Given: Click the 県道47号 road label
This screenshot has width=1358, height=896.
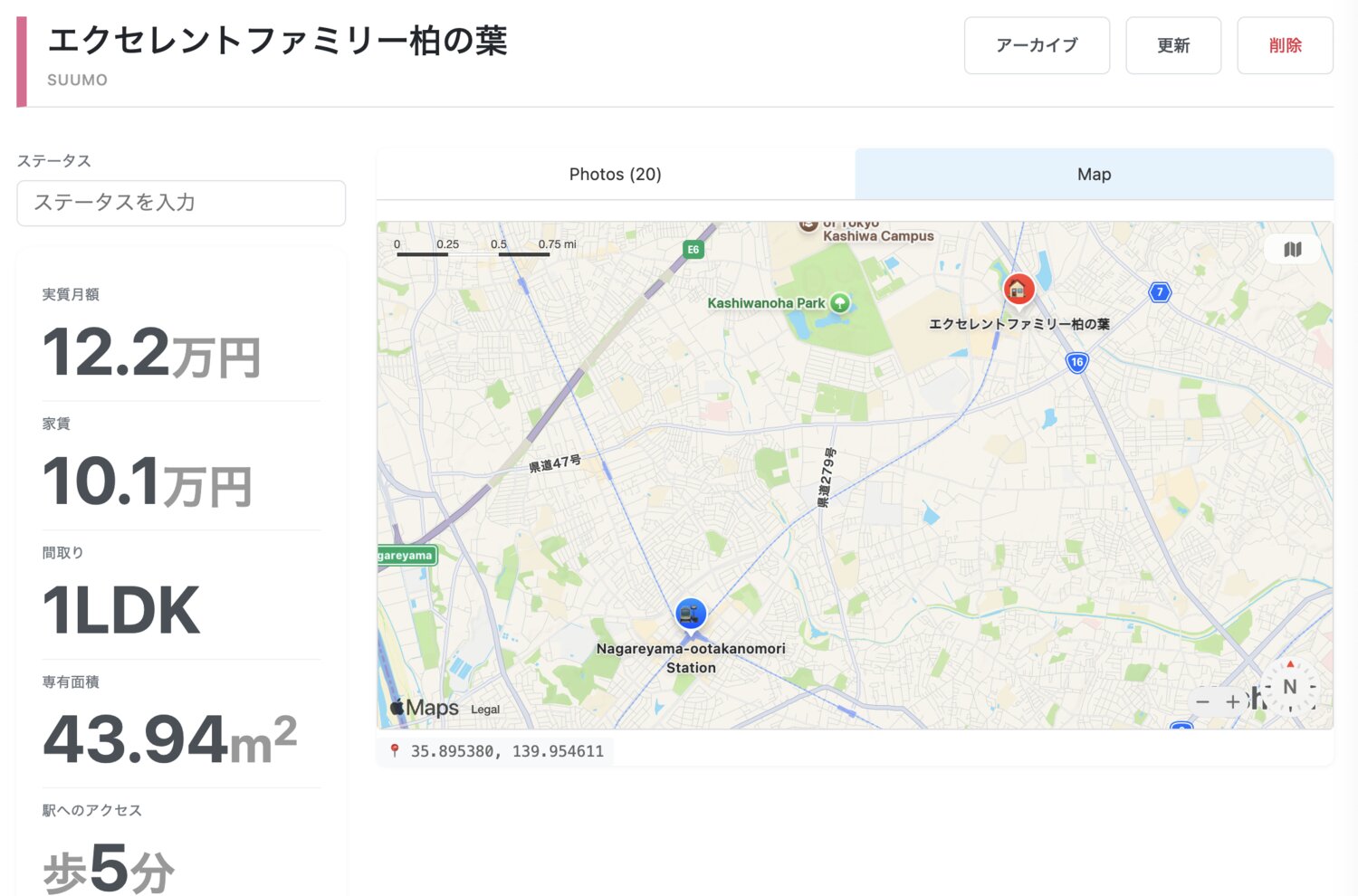Looking at the screenshot, I should click(555, 463).
